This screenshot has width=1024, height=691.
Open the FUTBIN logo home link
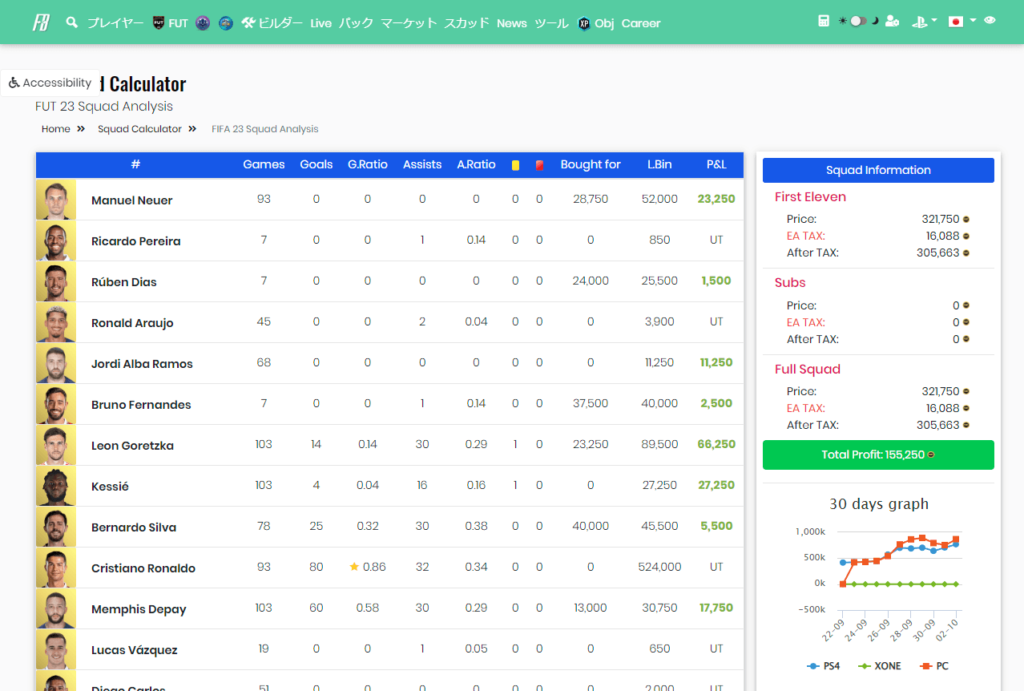tap(41, 23)
